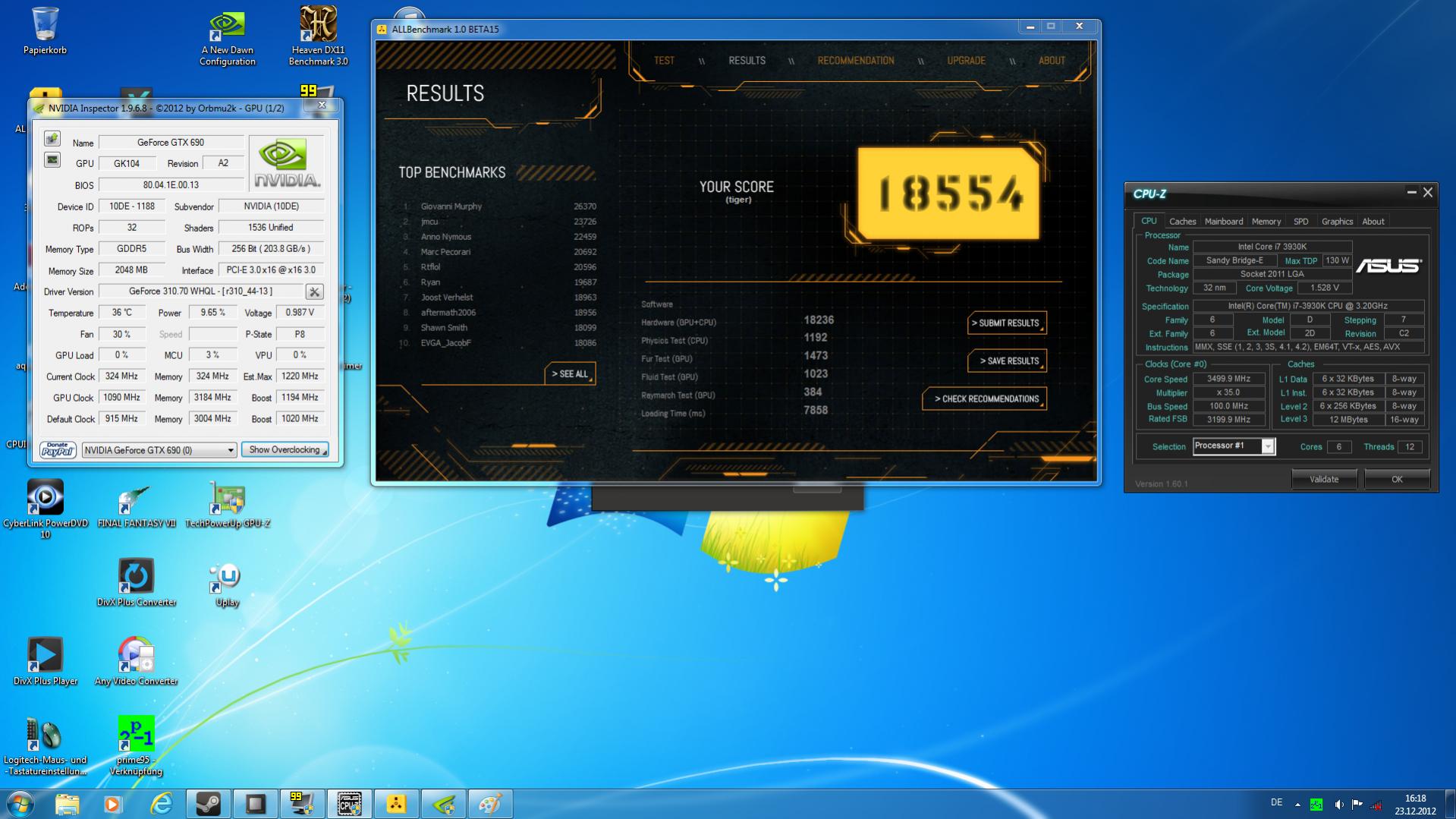Open driver profile settings wrench icon
Screen dimensions: 1456x819
point(314,291)
